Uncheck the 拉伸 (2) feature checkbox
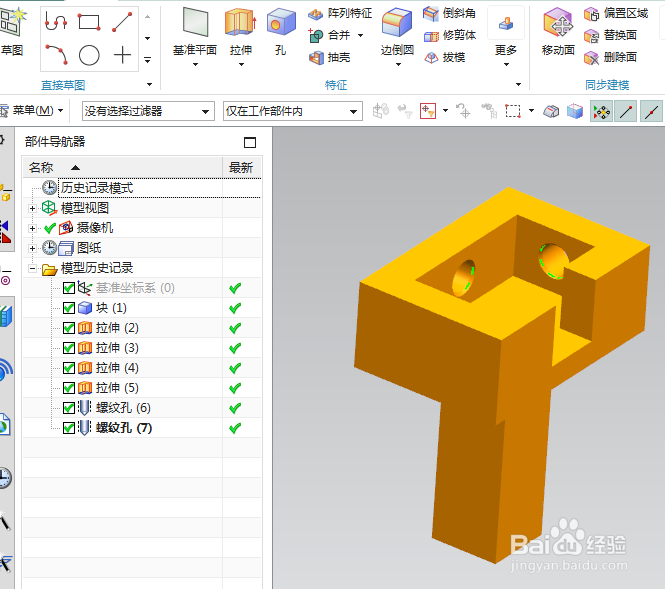Image resolution: width=665 pixels, height=589 pixels. click(x=69, y=328)
